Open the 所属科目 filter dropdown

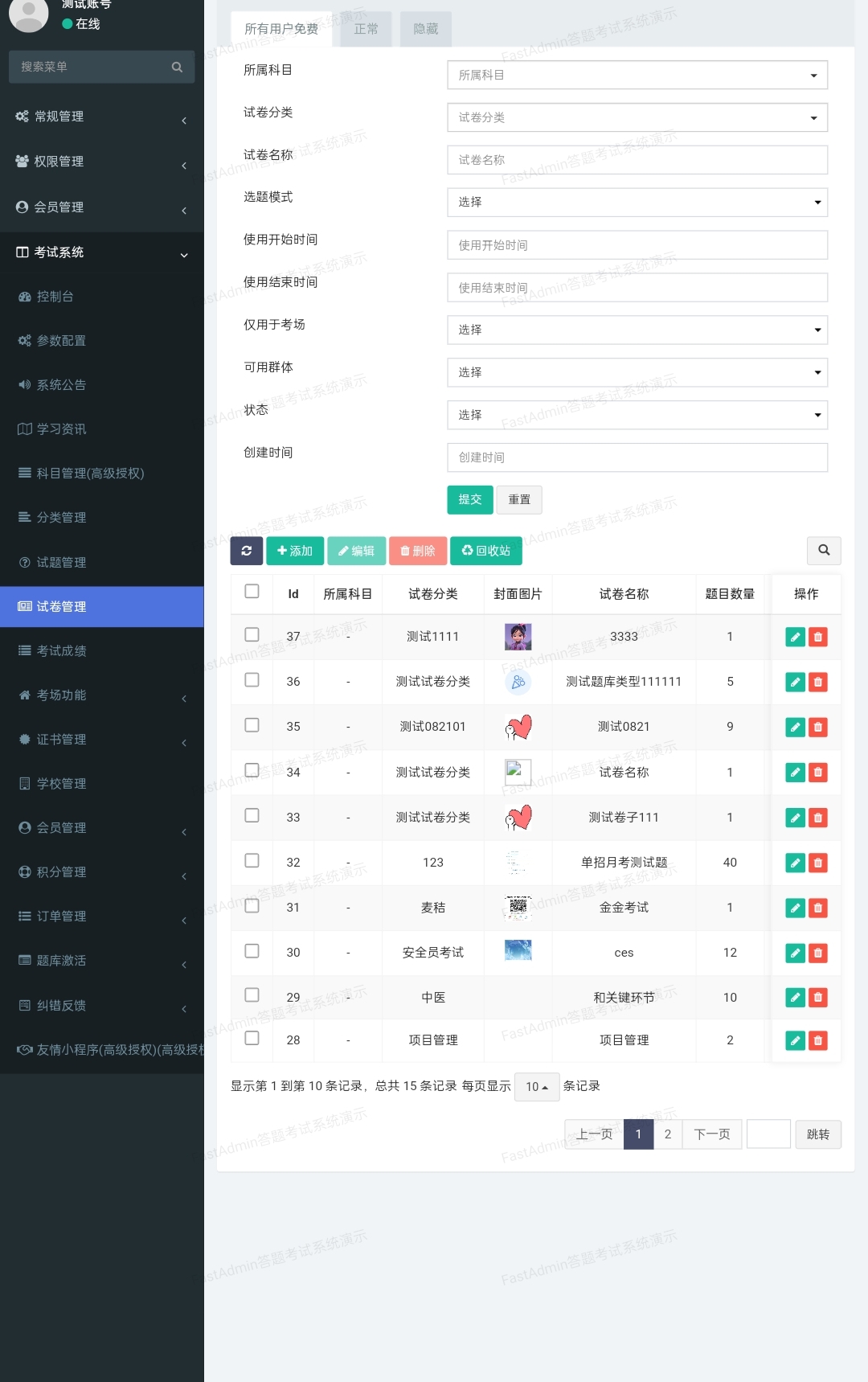[x=637, y=75]
